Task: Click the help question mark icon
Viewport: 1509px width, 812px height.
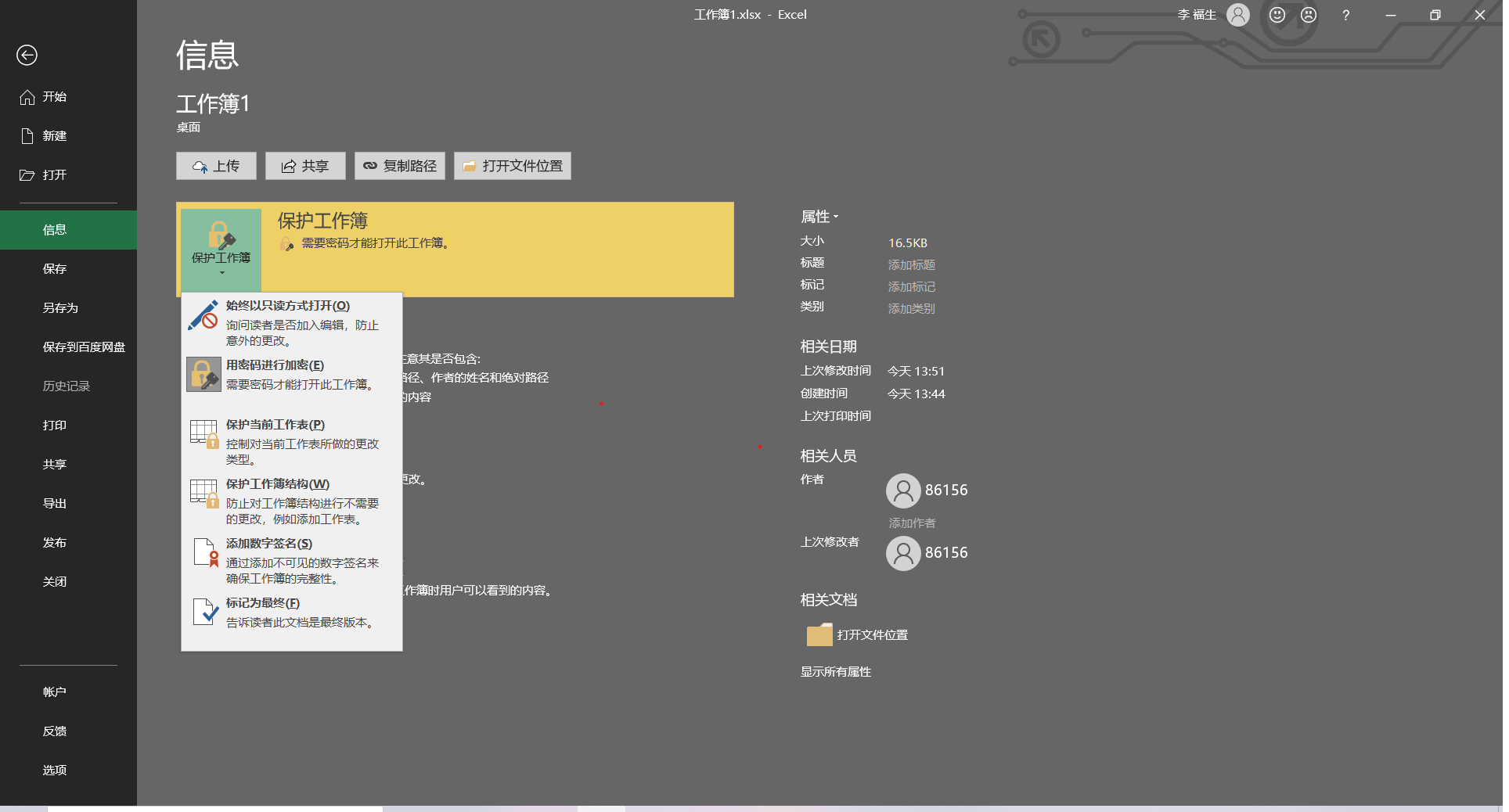Action: pos(1346,15)
